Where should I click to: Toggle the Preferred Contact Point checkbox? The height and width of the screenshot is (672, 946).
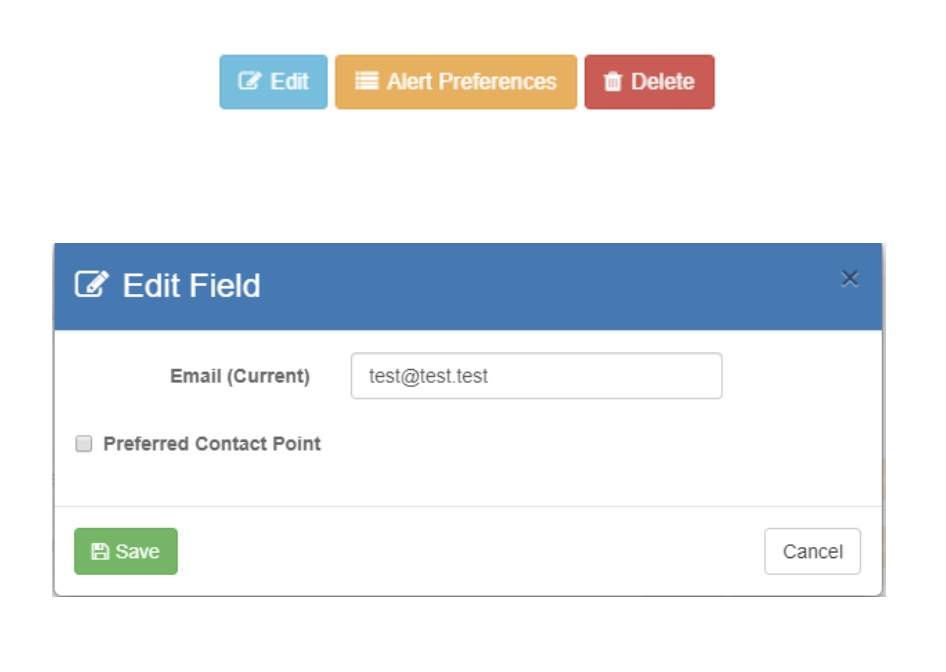[x=84, y=444]
